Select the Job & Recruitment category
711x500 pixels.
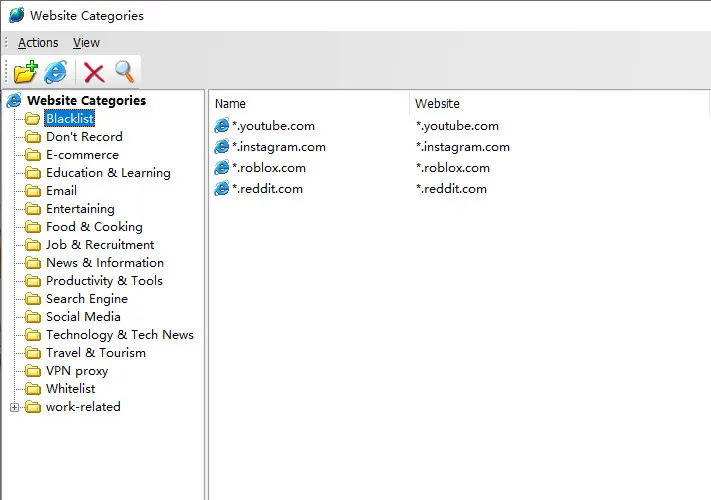click(100, 245)
